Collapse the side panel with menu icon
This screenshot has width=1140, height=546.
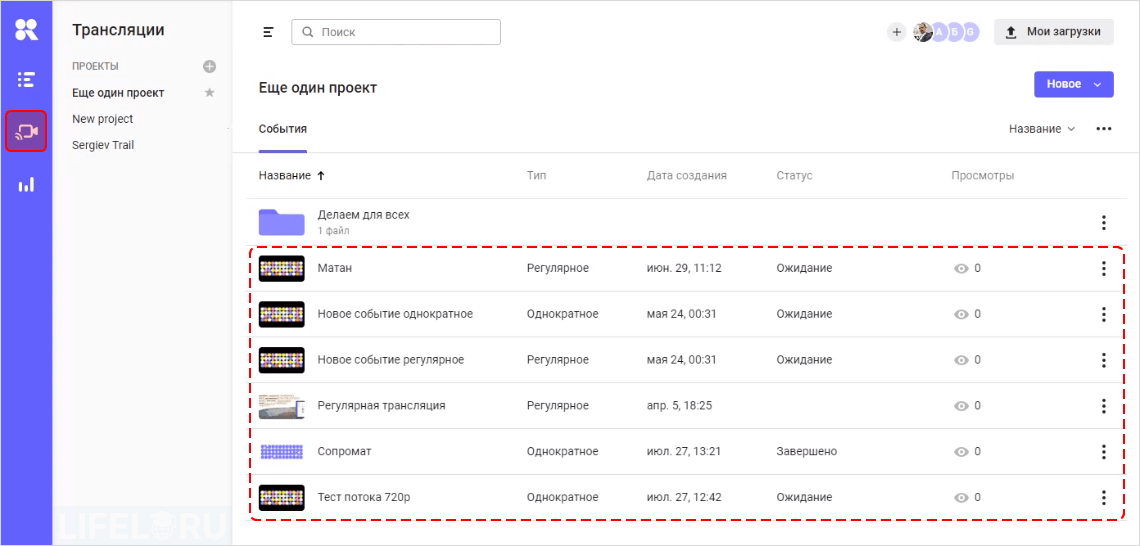pyautogui.click(x=269, y=32)
